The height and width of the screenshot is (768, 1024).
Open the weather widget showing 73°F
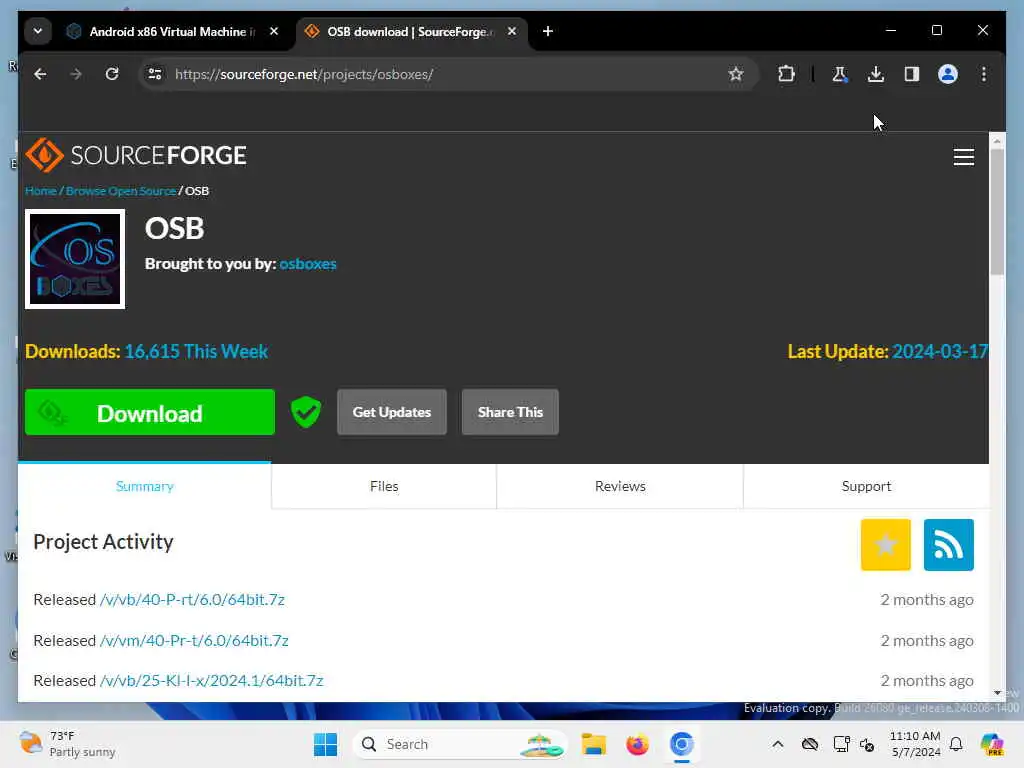click(67, 744)
